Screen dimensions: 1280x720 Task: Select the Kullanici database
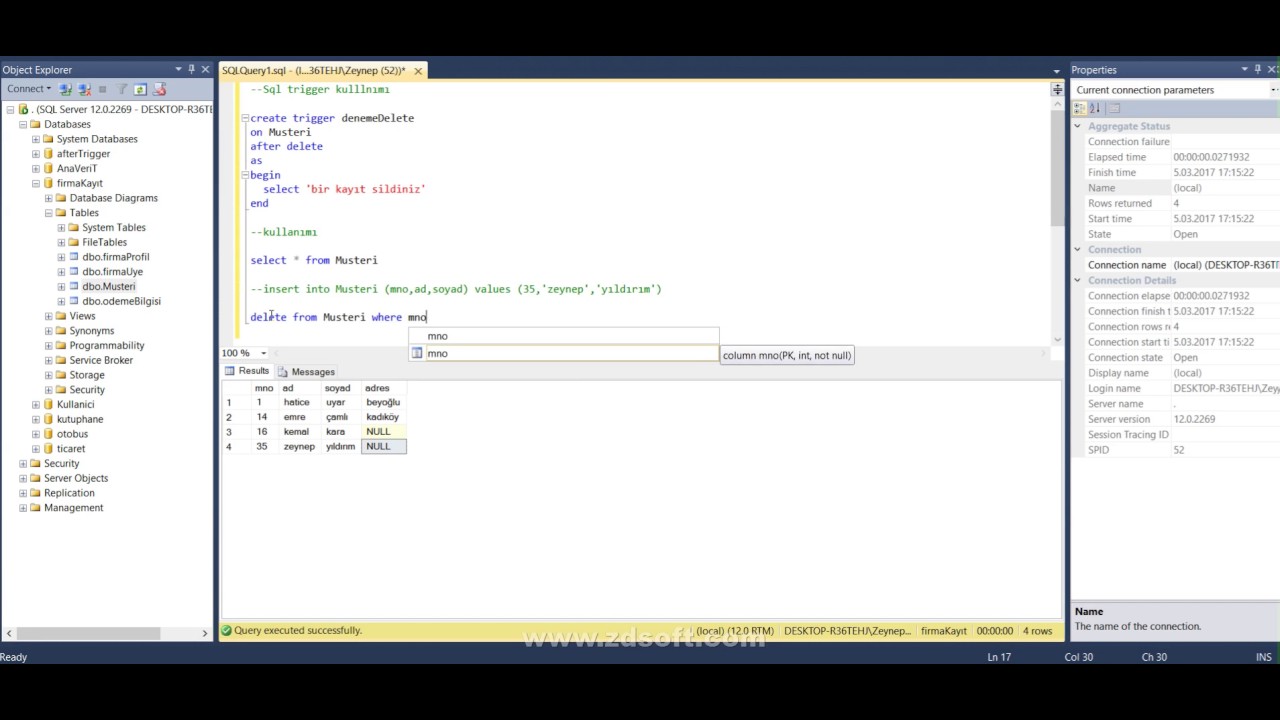tap(75, 404)
